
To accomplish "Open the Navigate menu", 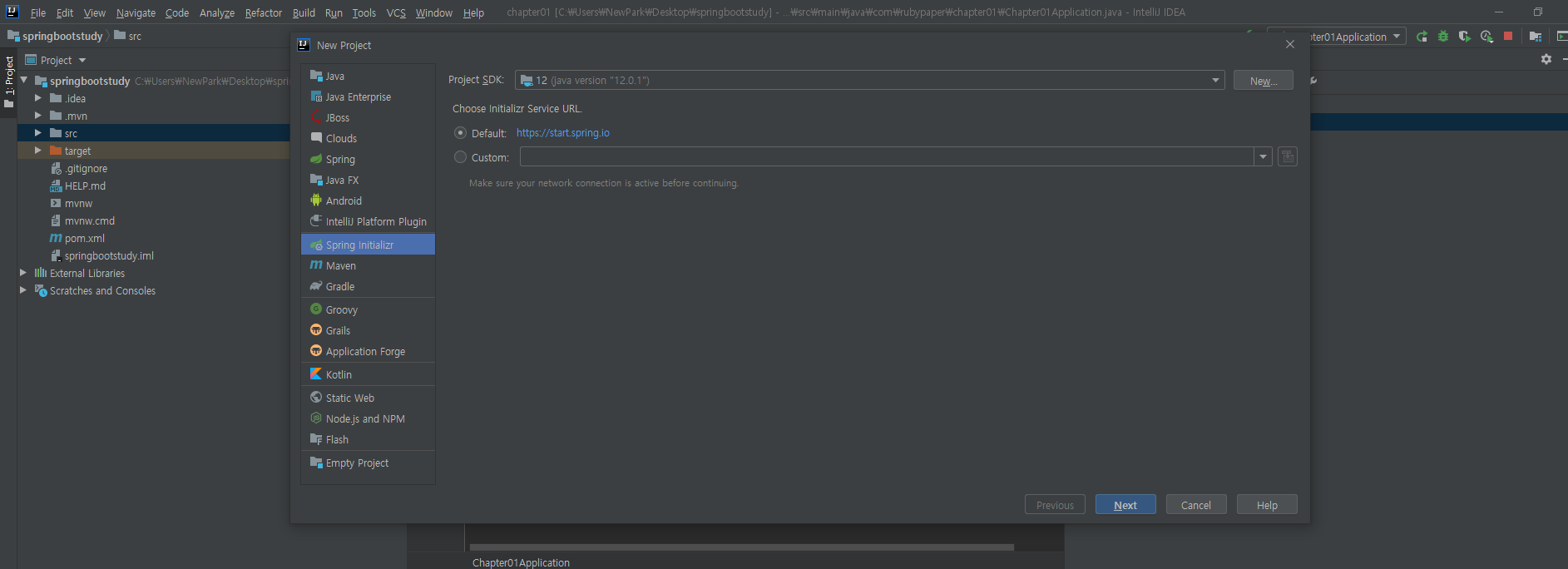I will pyautogui.click(x=136, y=12).
